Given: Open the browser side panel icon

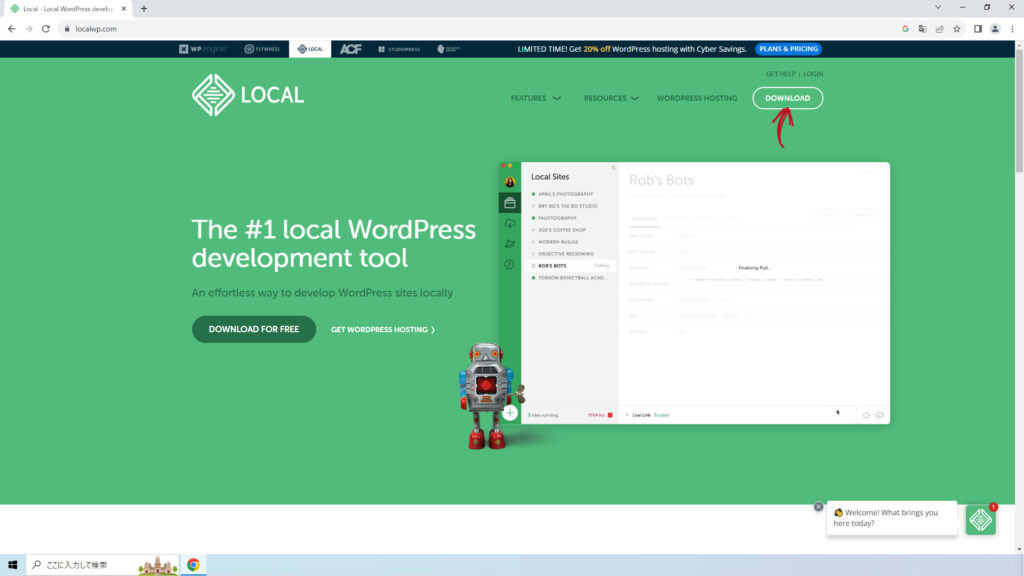Looking at the screenshot, I should click(978, 29).
